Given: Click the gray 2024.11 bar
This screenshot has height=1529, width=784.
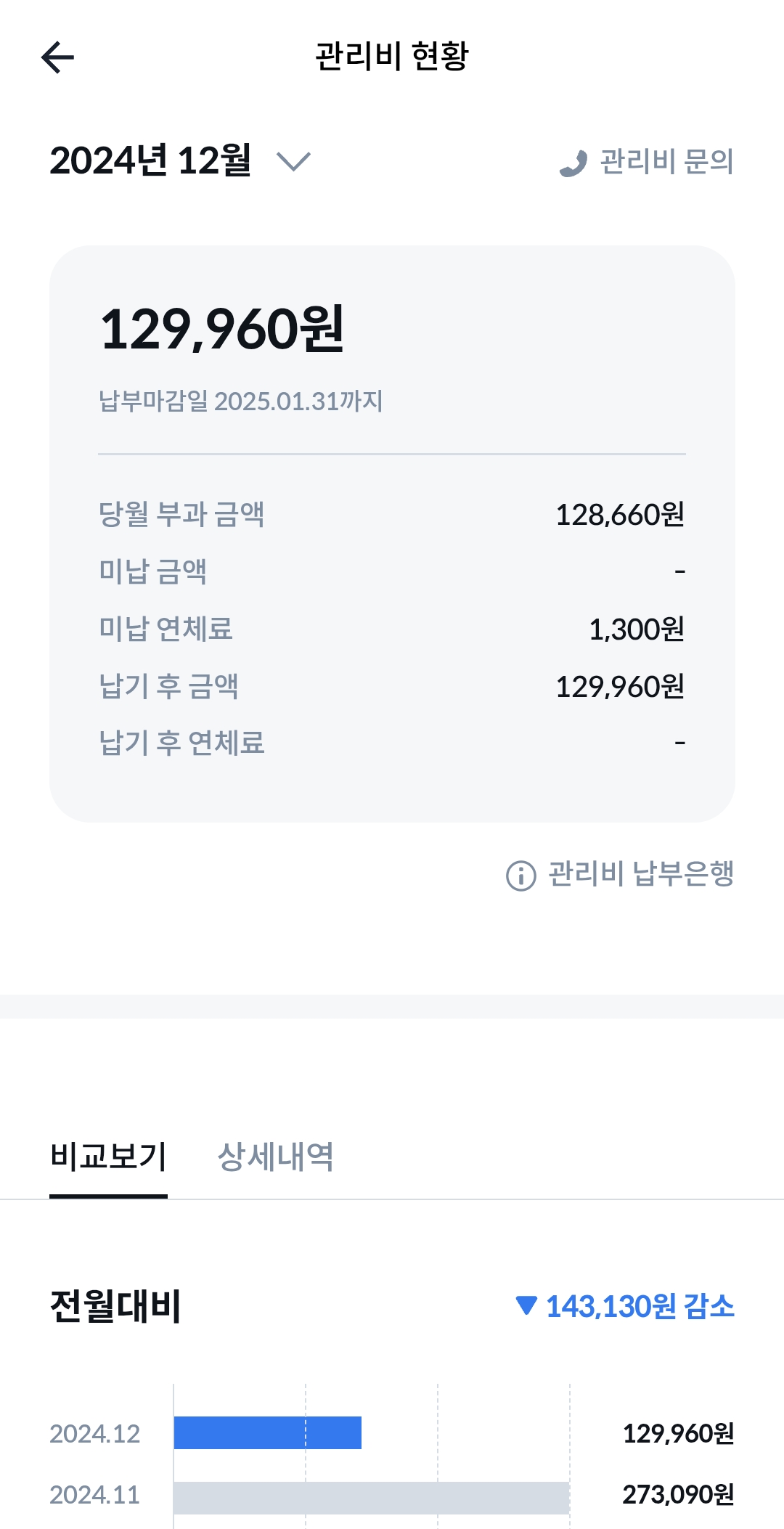Looking at the screenshot, I should pos(370,1497).
